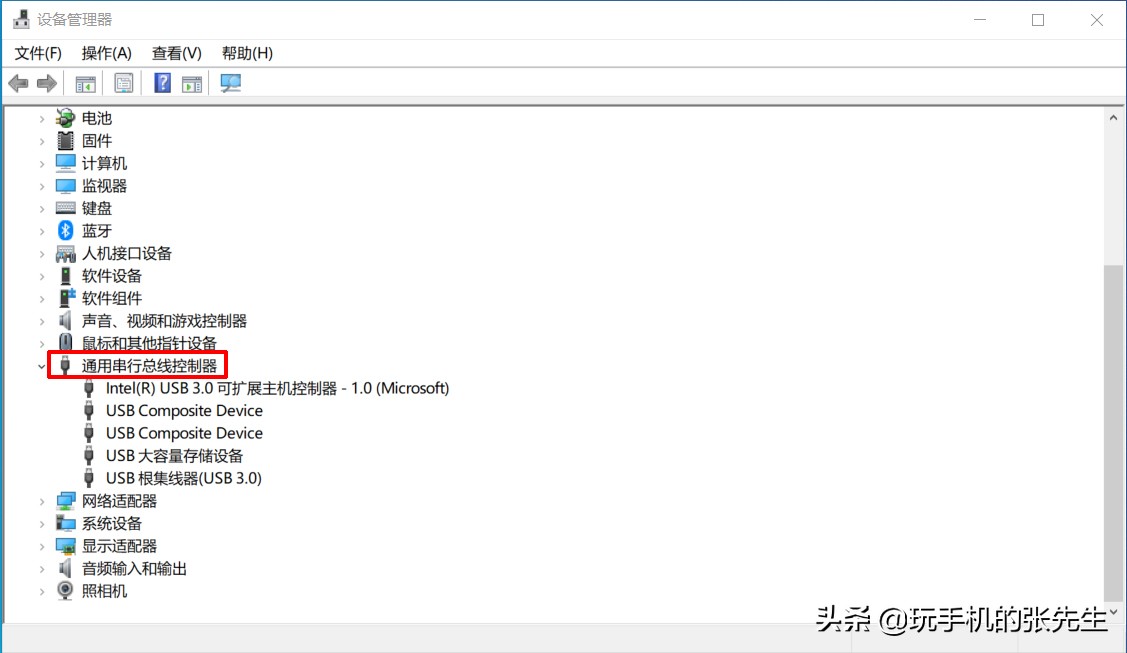Click the Show Action pane toolbar icon
The width and height of the screenshot is (1127, 653).
[x=191, y=83]
